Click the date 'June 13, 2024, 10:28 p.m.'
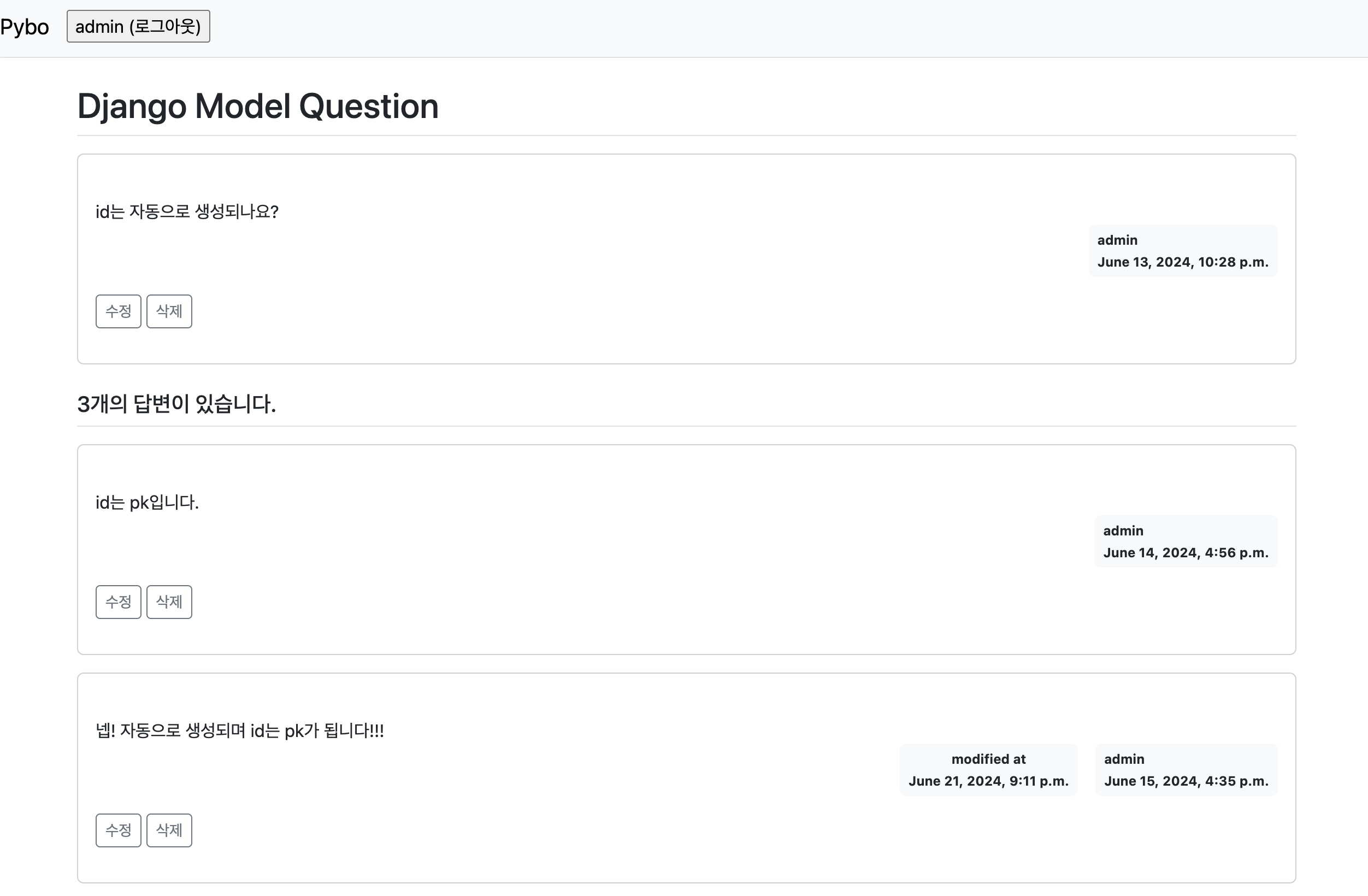The height and width of the screenshot is (896, 1368). 1183,262
